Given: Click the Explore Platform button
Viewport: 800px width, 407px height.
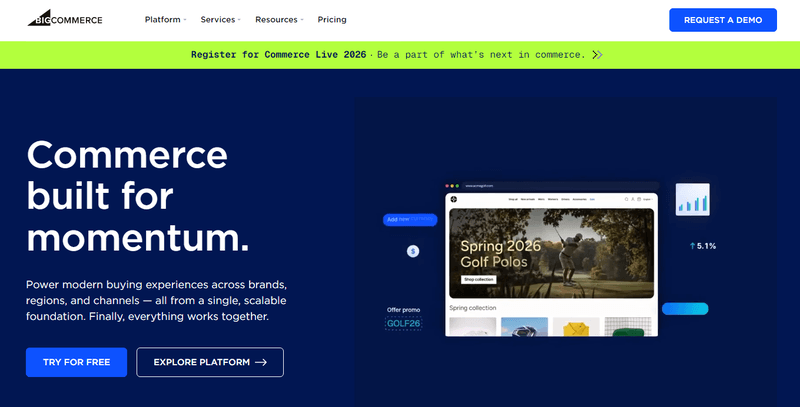Looking at the screenshot, I should tap(210, 362).
